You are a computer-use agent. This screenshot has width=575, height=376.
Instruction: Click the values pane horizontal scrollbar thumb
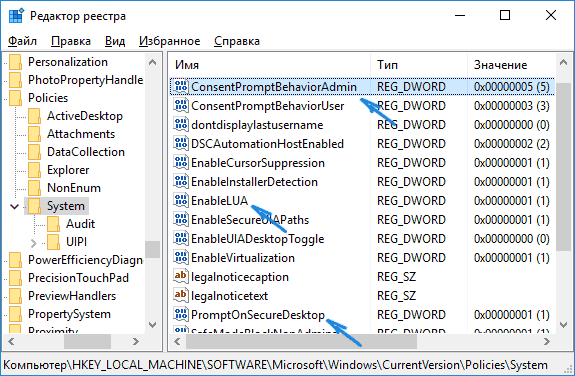coord(301,342)
